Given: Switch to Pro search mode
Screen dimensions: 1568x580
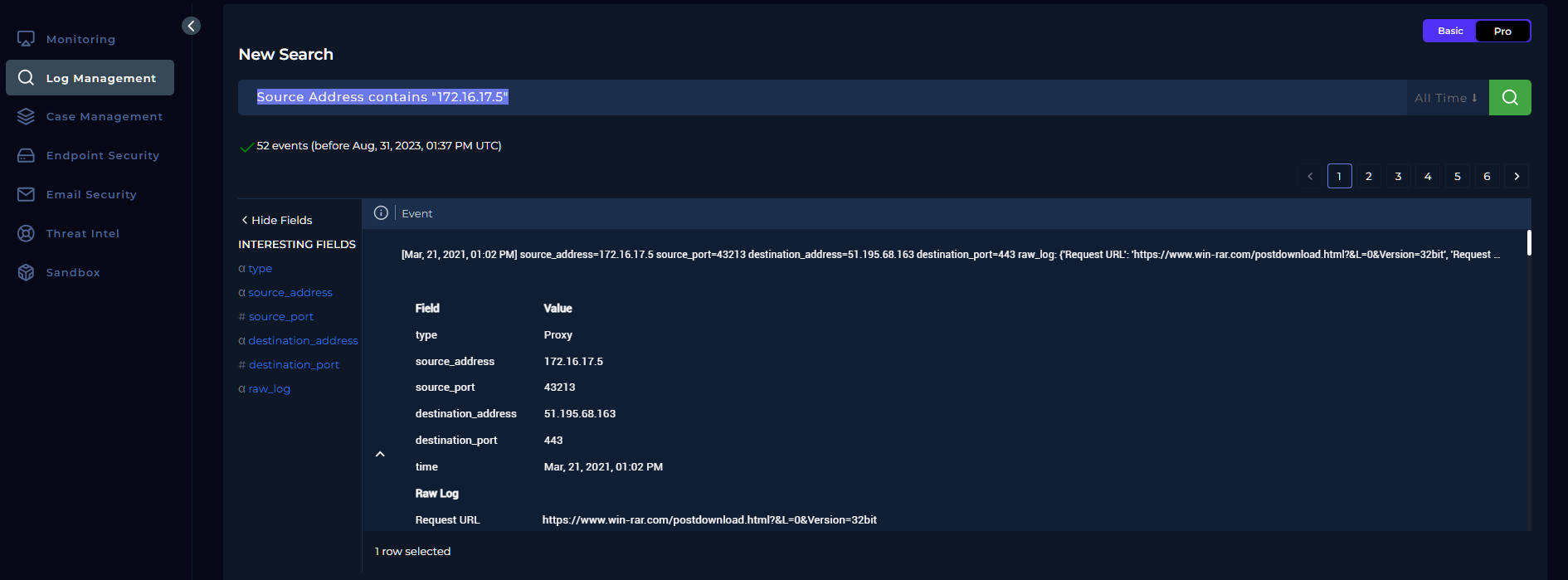Looking at the screenshot, I should coord(1502,31).
